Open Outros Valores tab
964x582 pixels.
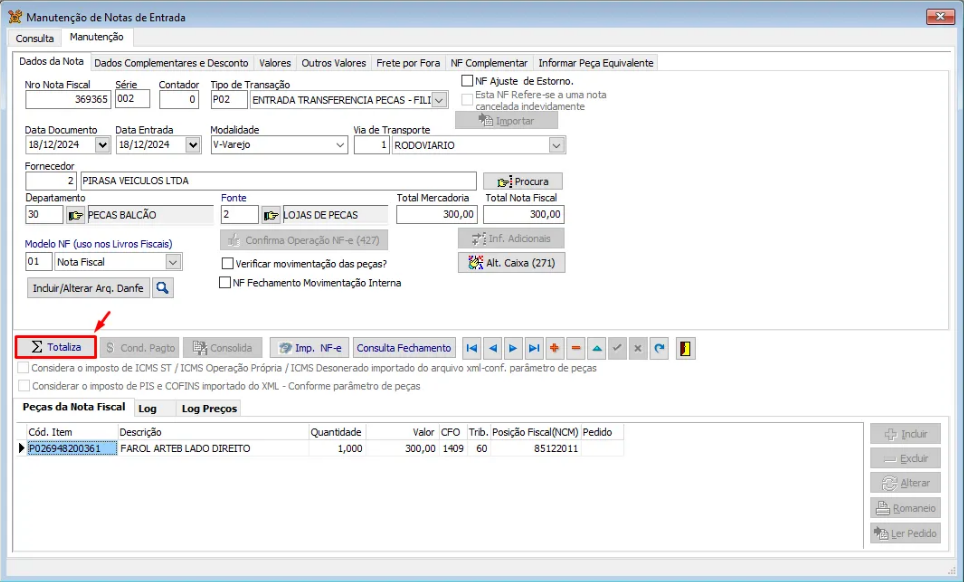[334, 63]
